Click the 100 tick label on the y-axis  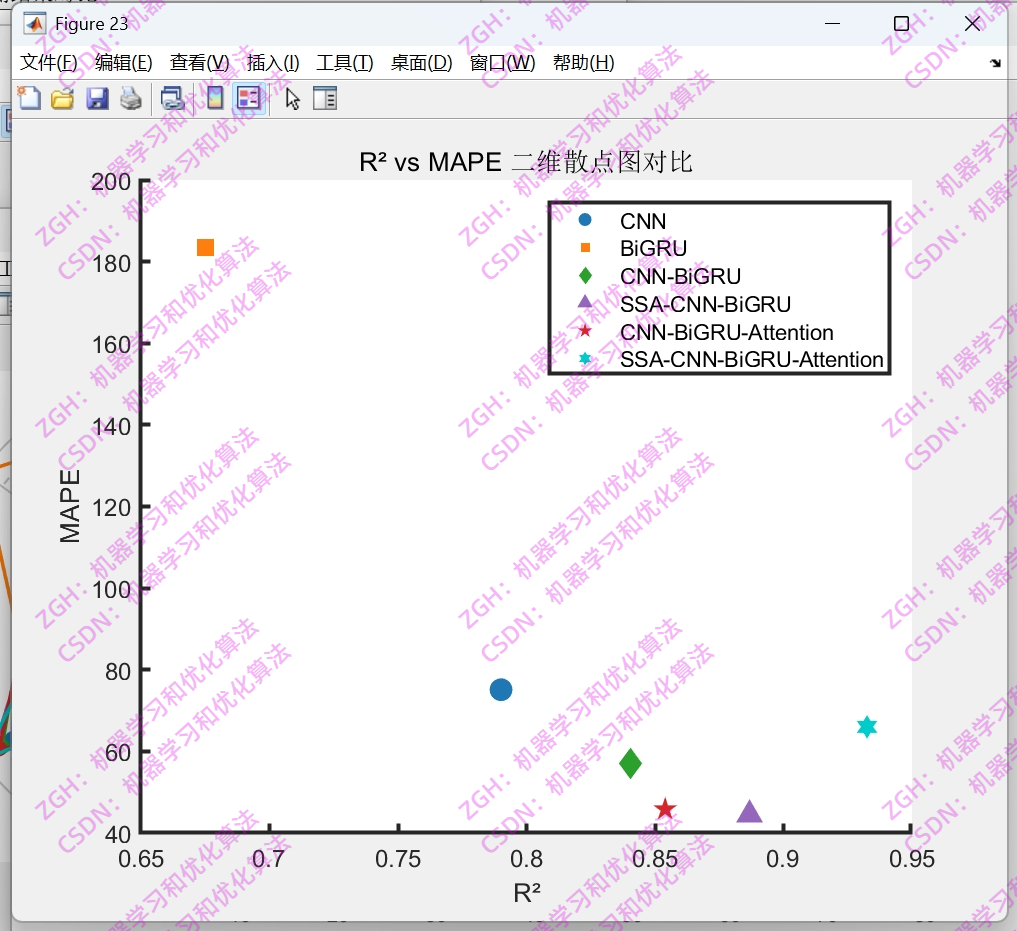[x=111, y=590]
